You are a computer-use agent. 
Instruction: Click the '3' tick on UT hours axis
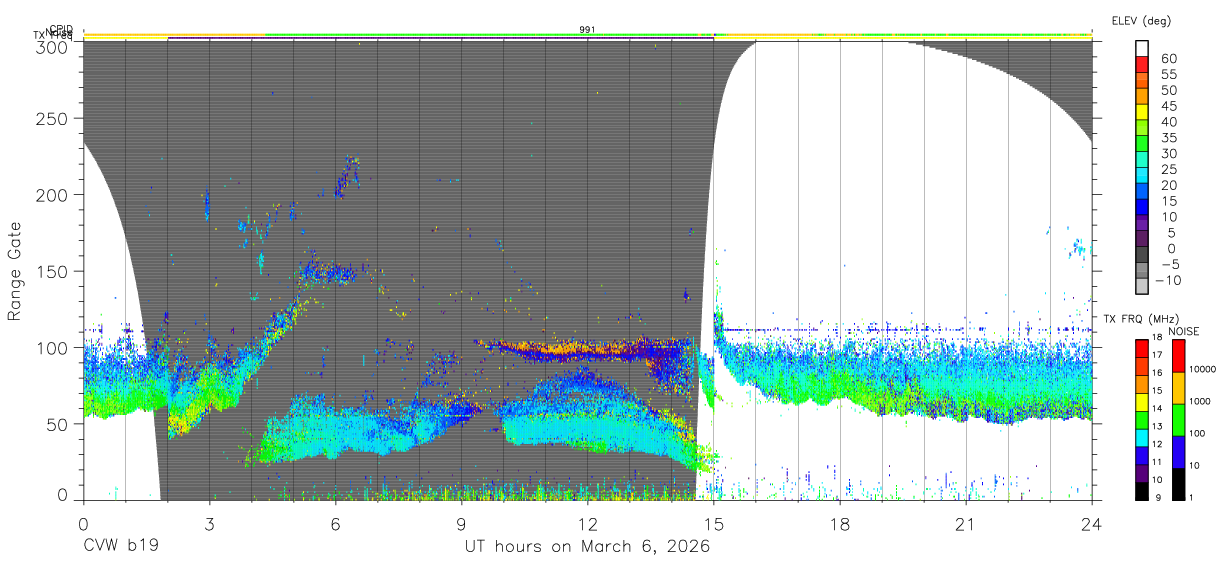[209, 523]
